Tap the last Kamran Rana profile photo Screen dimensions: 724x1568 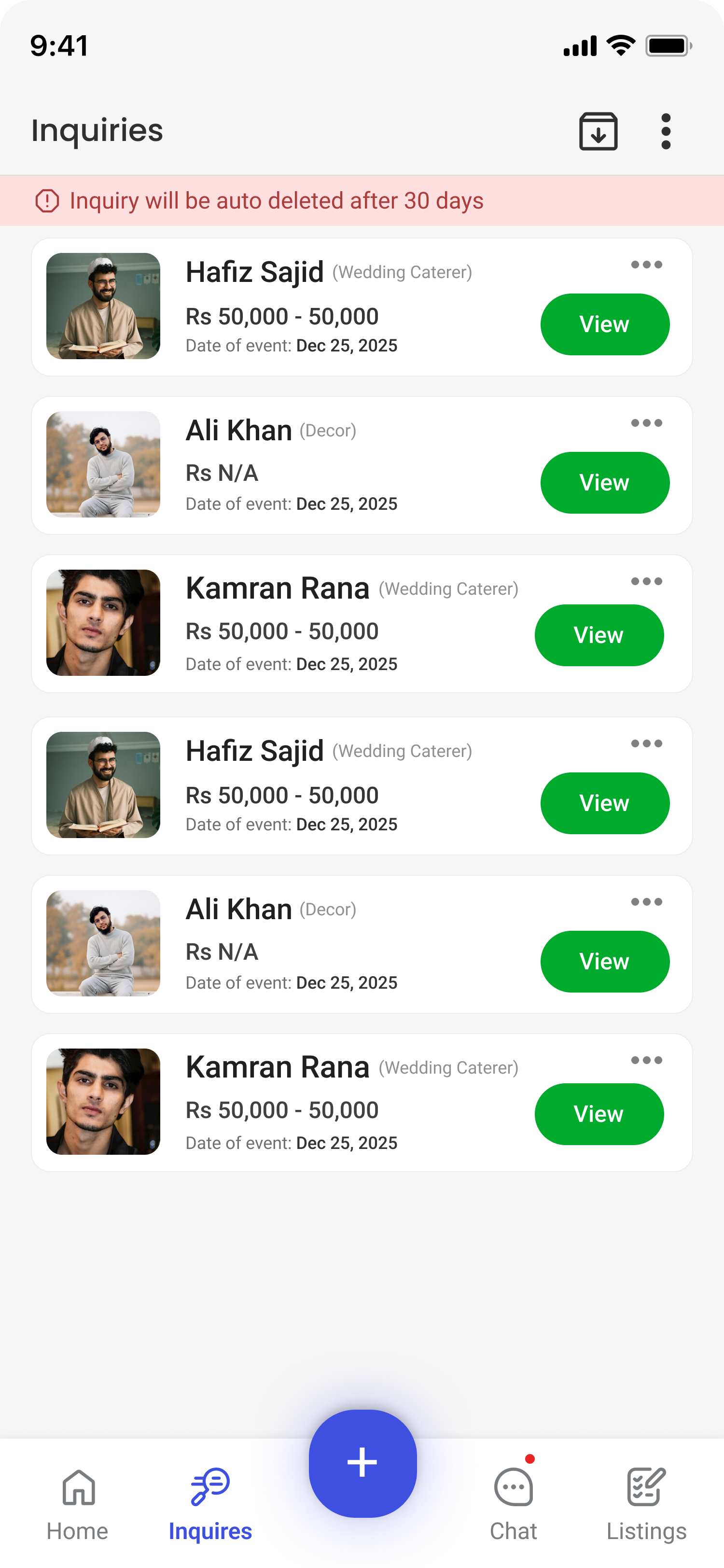pos(103,1101)
